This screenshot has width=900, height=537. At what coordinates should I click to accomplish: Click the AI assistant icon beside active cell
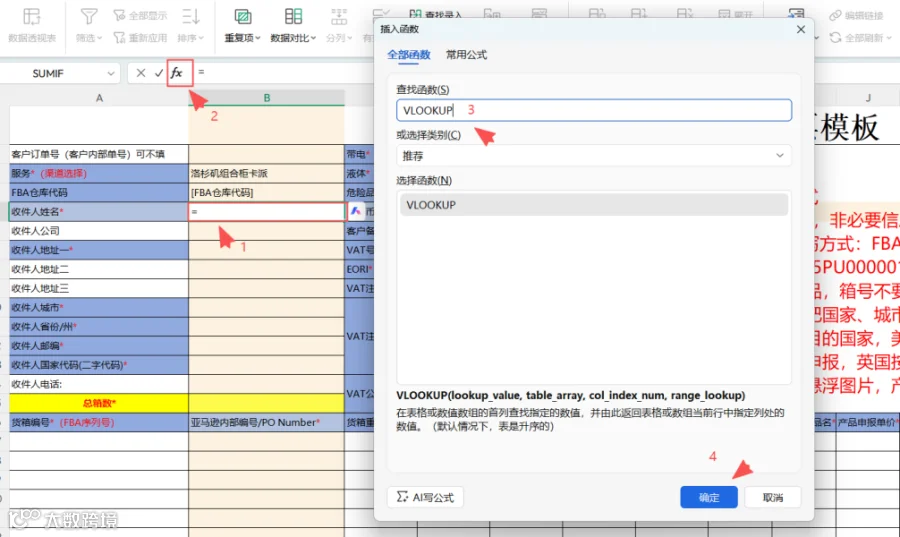356,211
